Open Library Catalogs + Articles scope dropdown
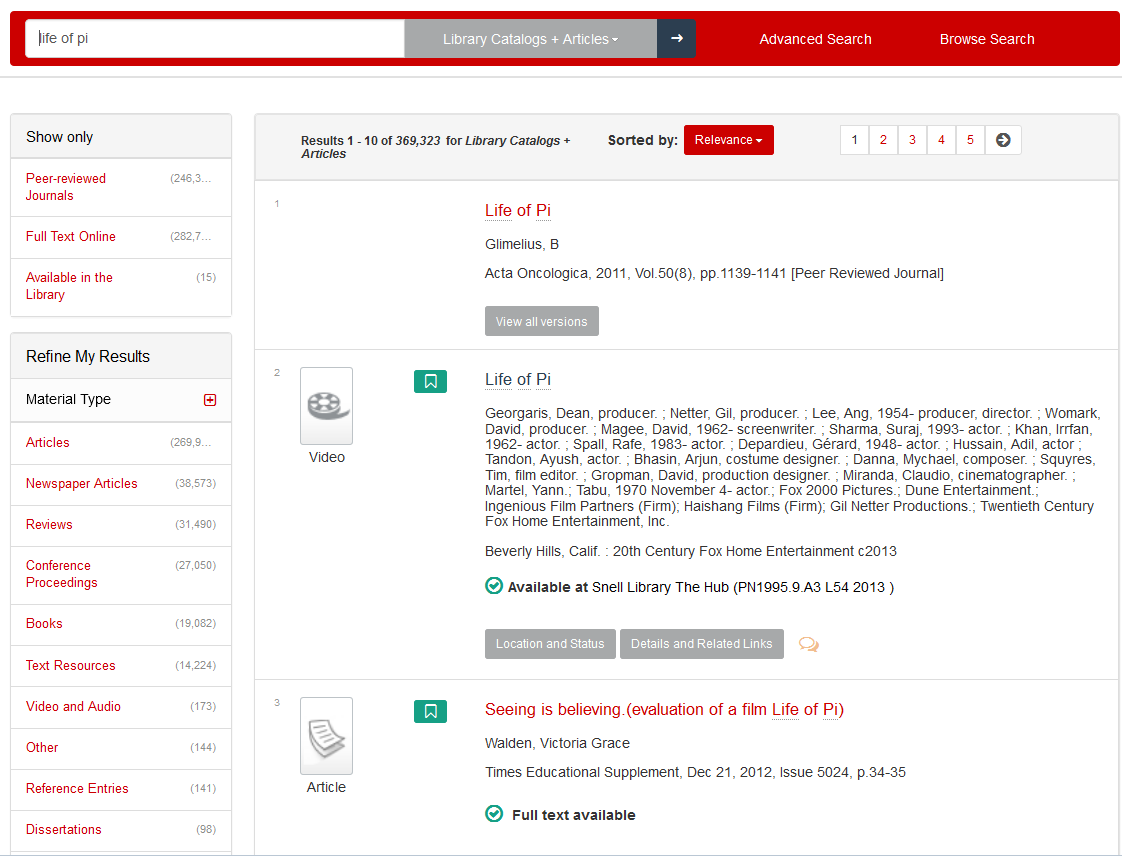 530,39
